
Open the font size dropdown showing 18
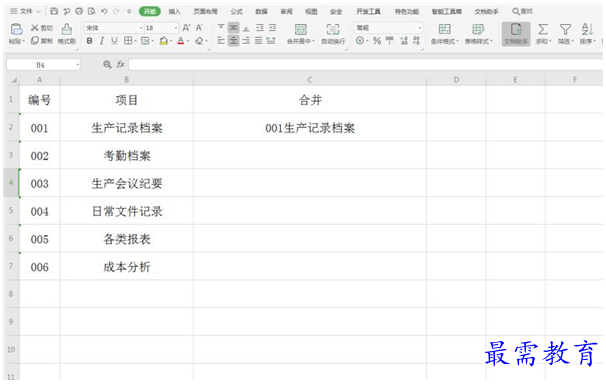175,28
